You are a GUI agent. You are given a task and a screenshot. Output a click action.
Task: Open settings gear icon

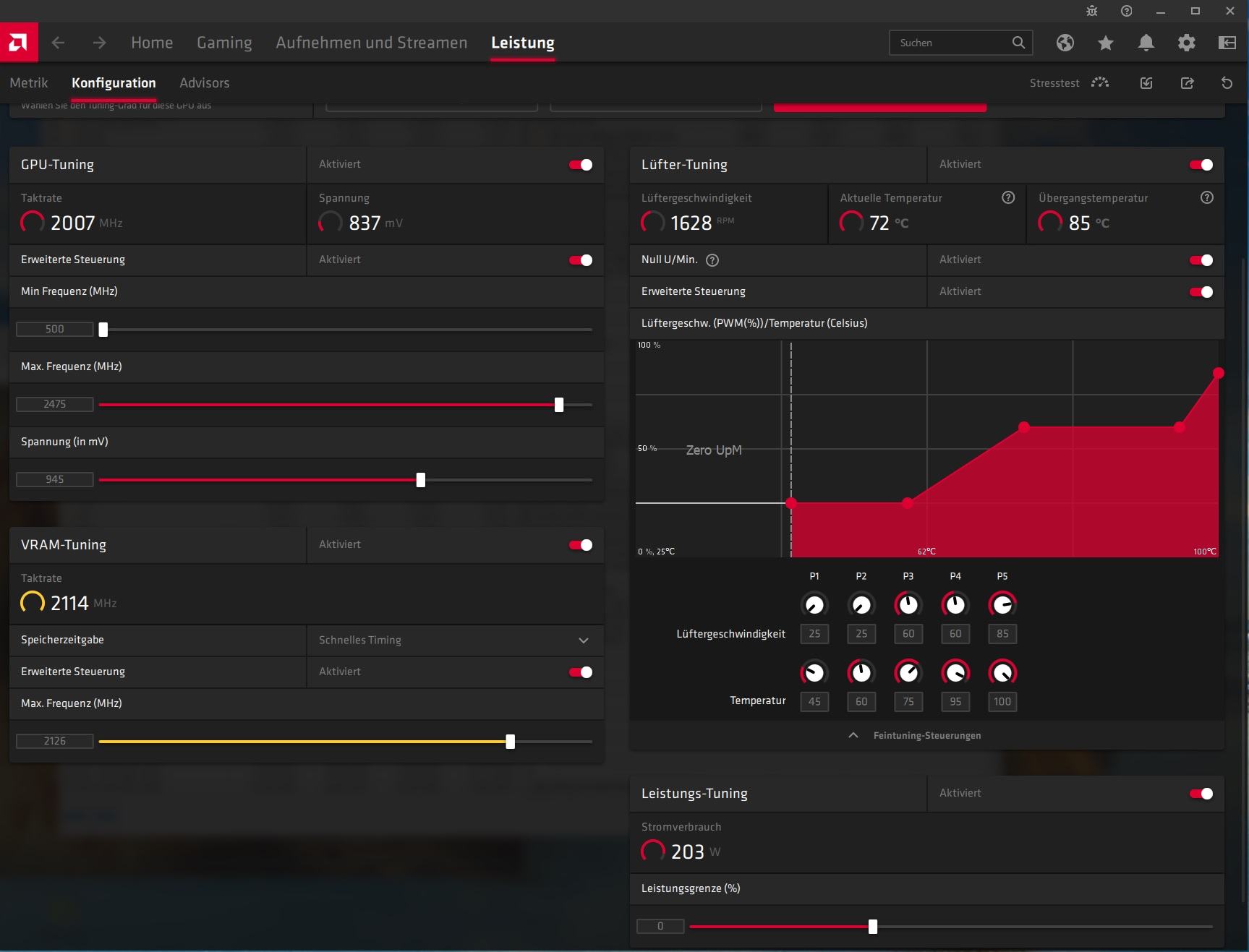[1186, 43]
